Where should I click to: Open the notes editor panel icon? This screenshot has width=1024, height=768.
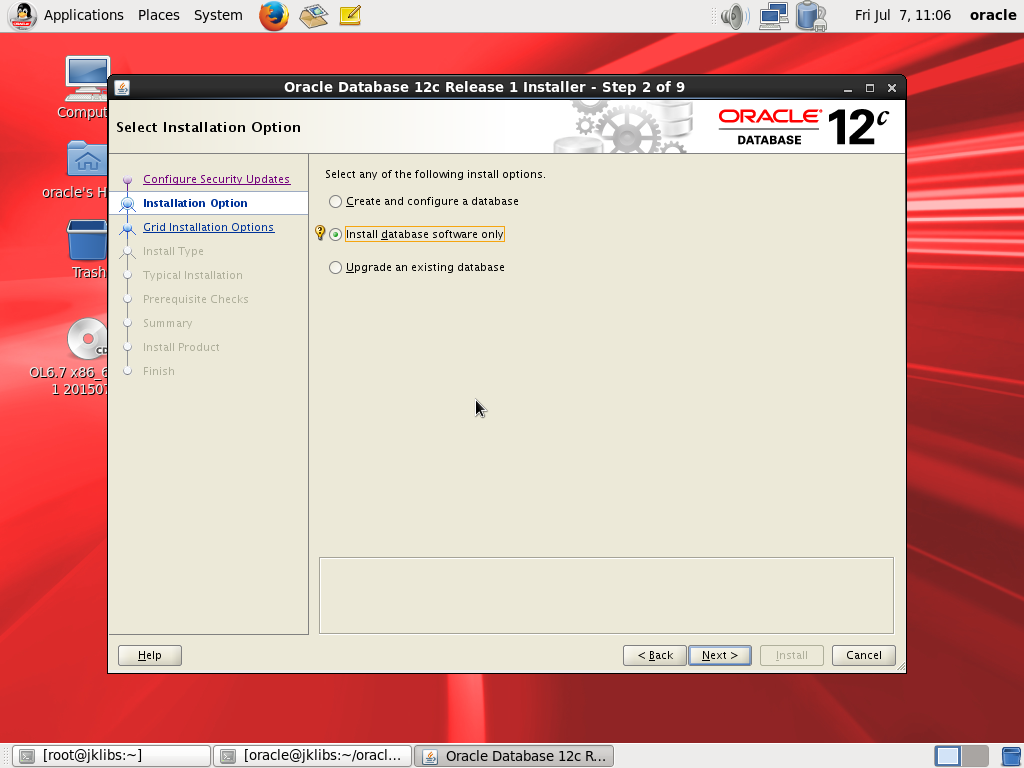(x=350, y=15)
